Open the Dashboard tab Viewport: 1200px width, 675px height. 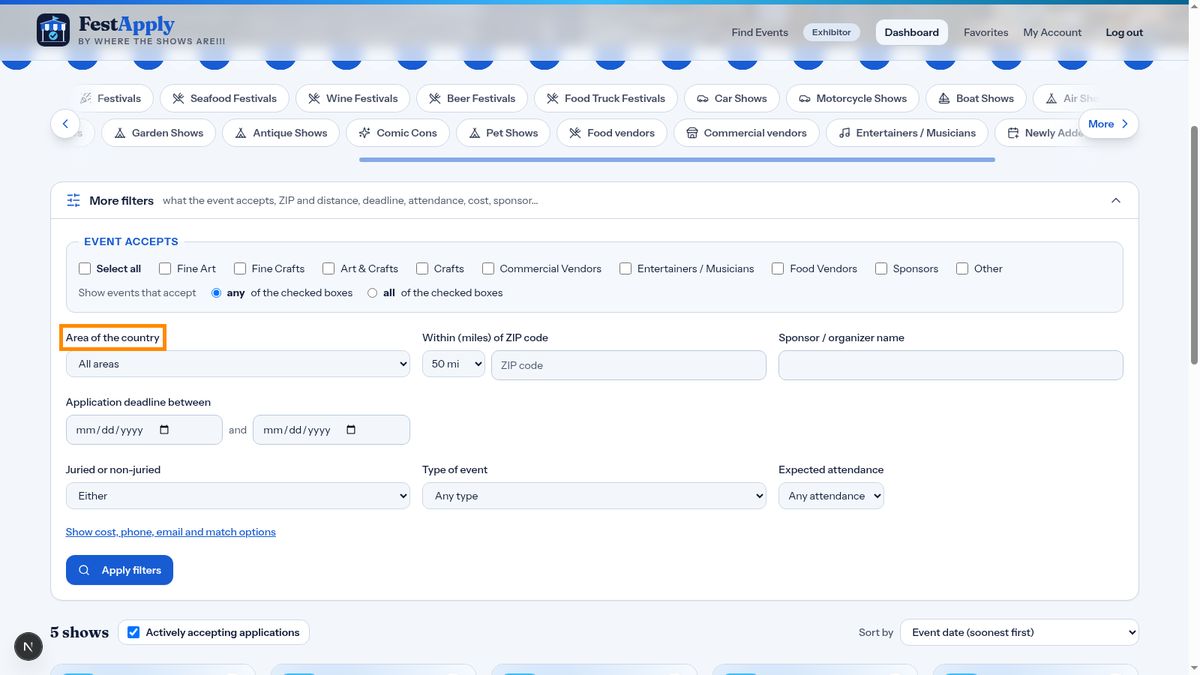[912, 33]
